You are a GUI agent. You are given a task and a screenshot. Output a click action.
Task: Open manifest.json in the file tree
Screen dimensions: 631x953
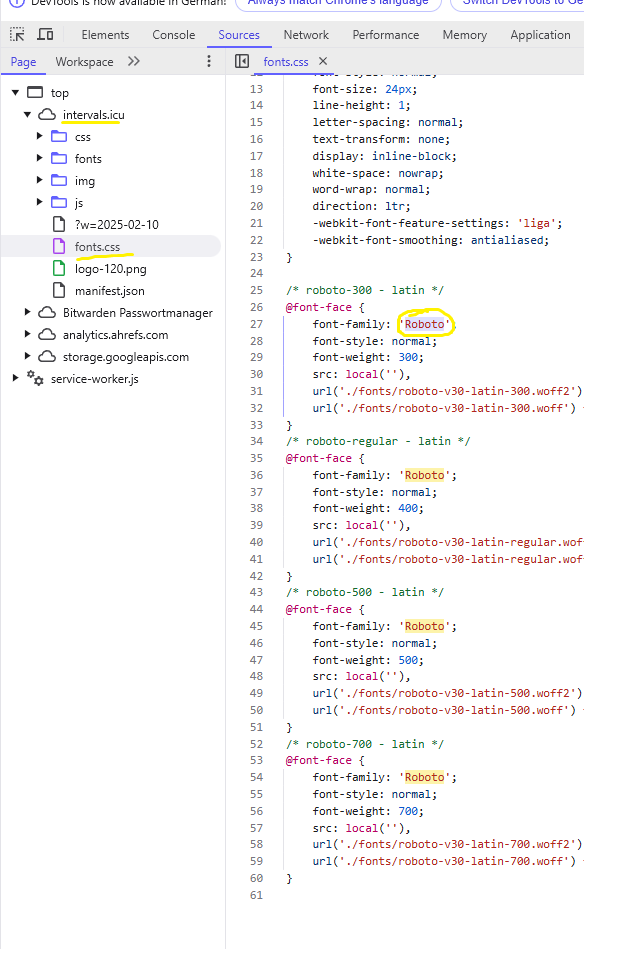[109, 291]
